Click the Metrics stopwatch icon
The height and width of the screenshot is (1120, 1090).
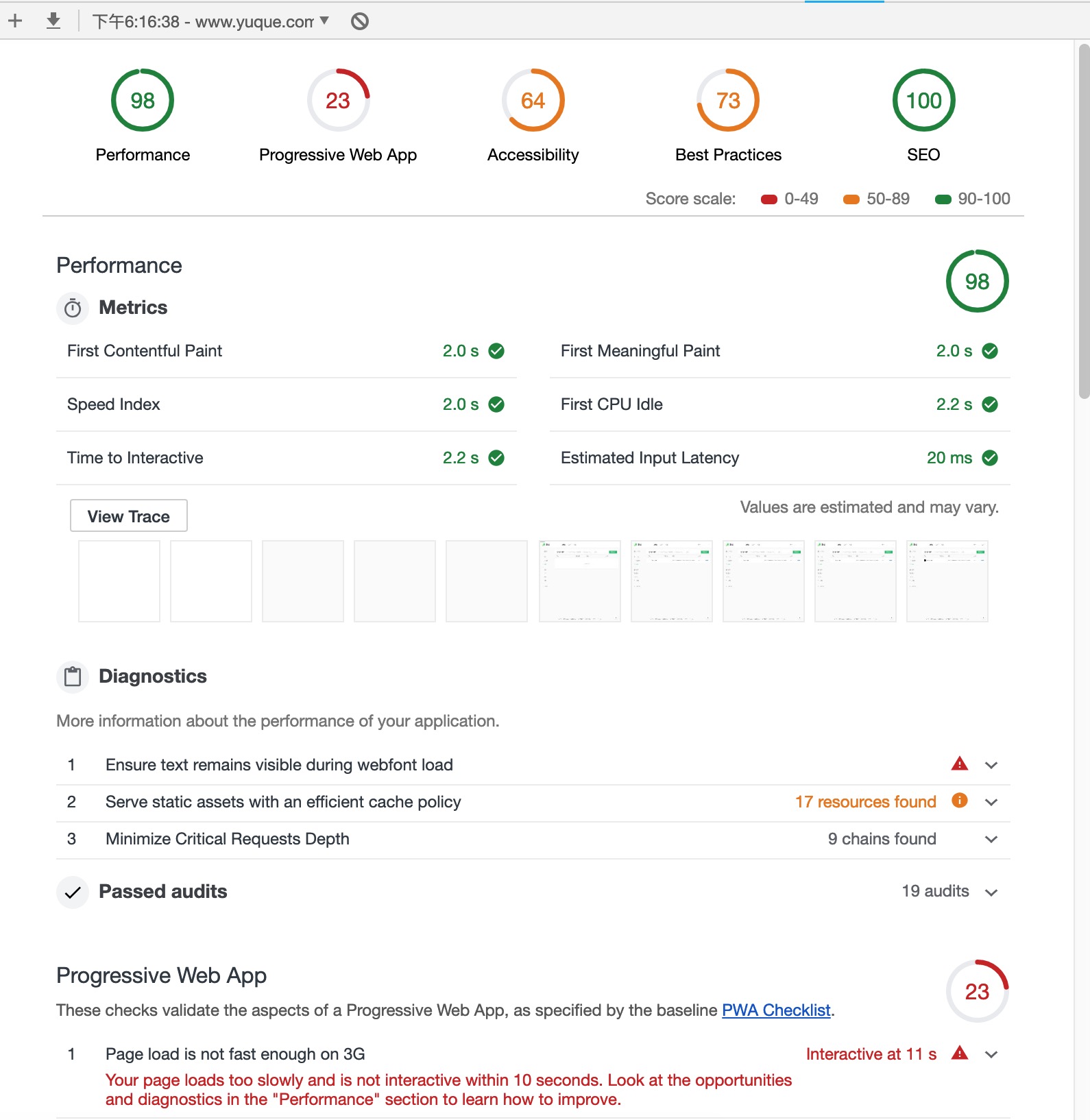pos(73,308)
